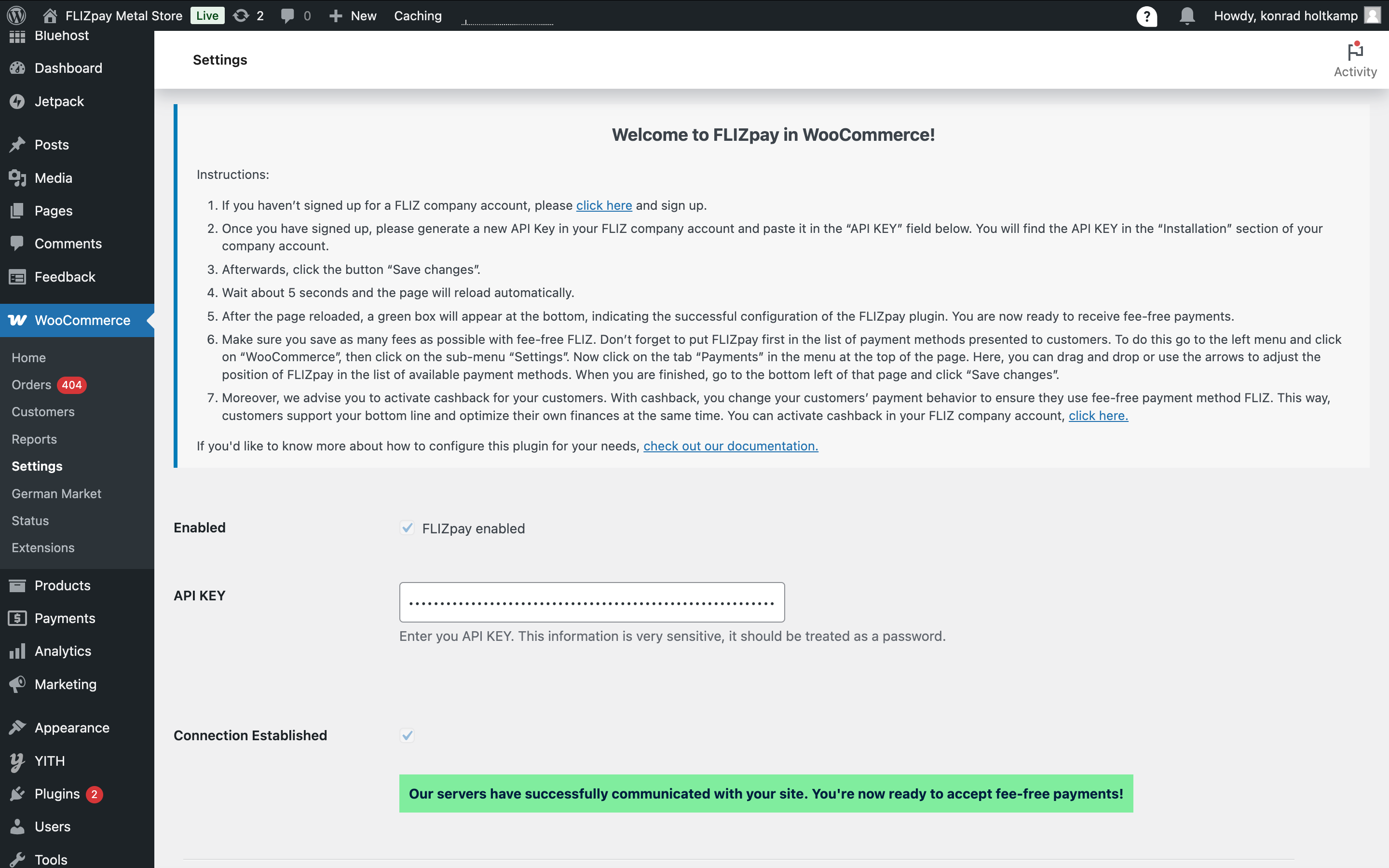Open the Customers submenu item
This screenshot has width=1389, height=868.
[x=43, y=412]
